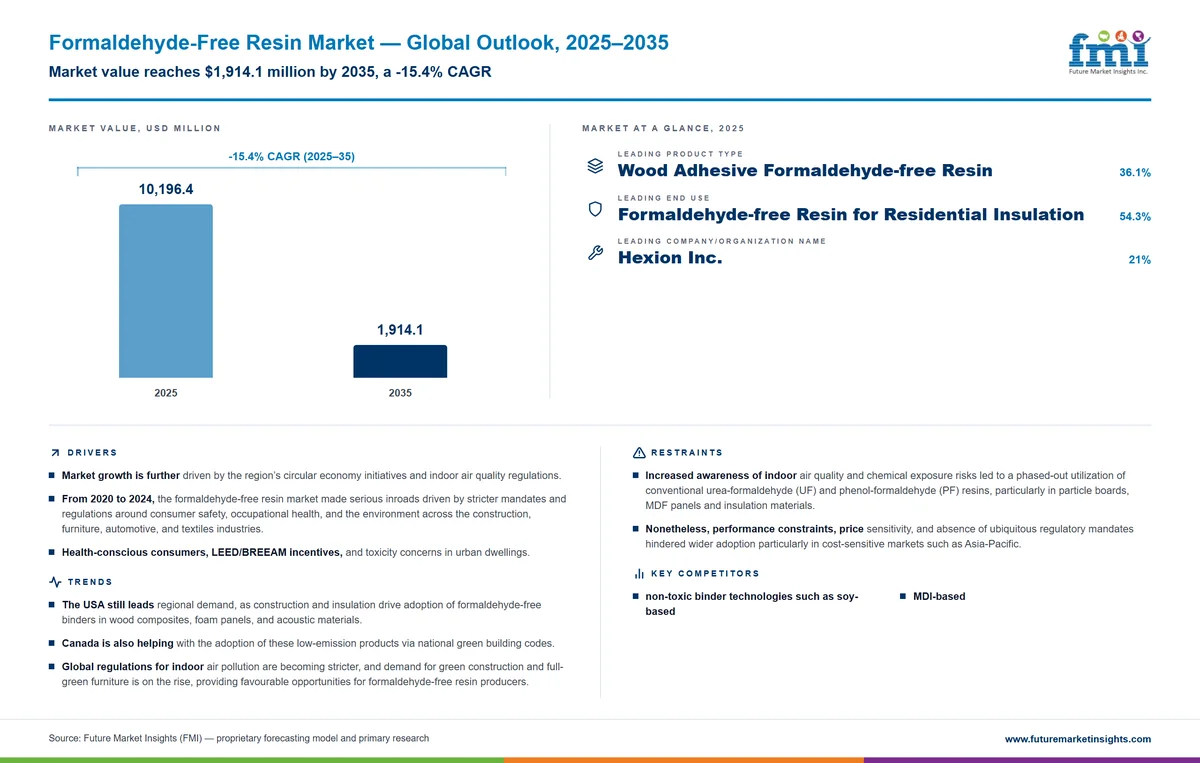Click the pulse icon next to Trends
This screenshot has width=1200, height=763.
55,582
